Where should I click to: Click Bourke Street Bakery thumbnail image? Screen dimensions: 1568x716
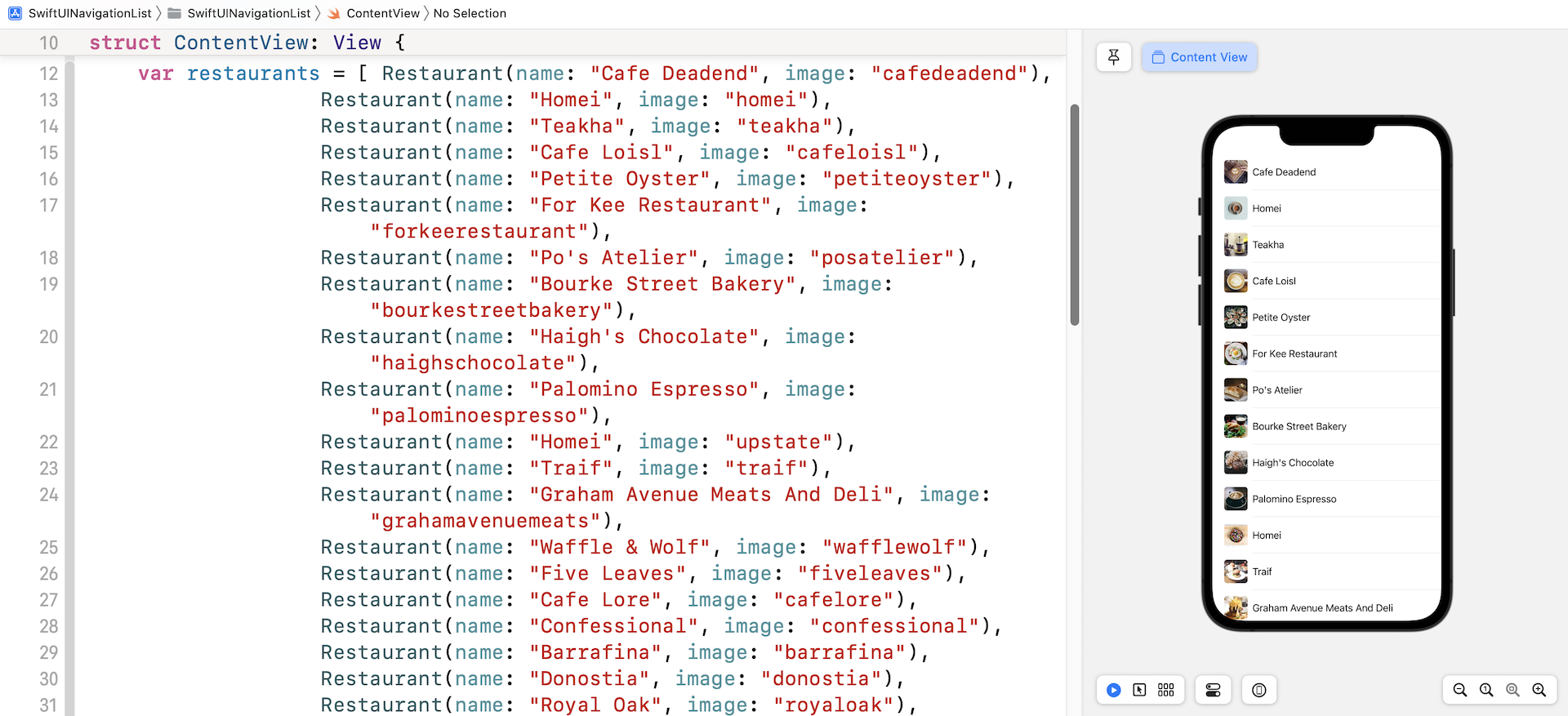(1236, 425)
